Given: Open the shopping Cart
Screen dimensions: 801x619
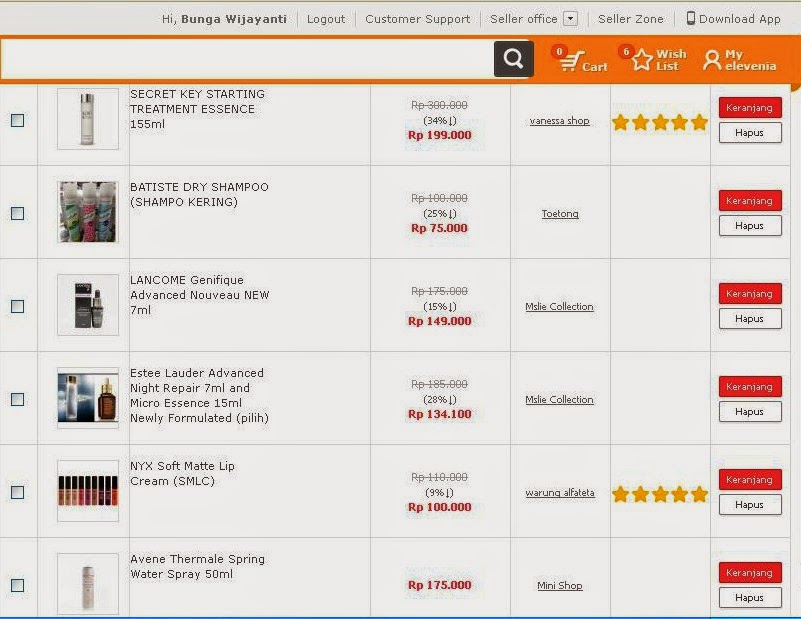Looking at the screenshot, I should click(582, 61).
